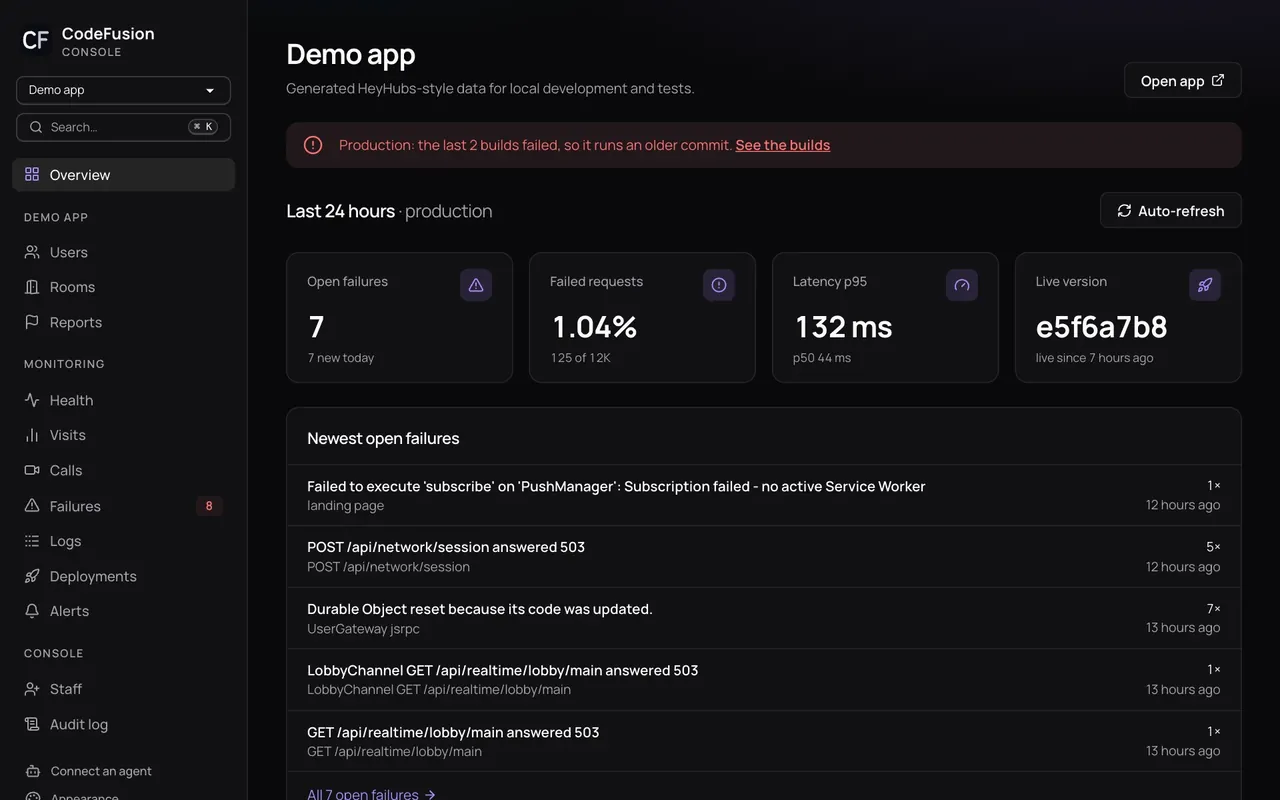Image resolution: width=1280 pixels, height=800 pixels.
Task: Click the alert circle icon in banner
Action: pos(313,145)
